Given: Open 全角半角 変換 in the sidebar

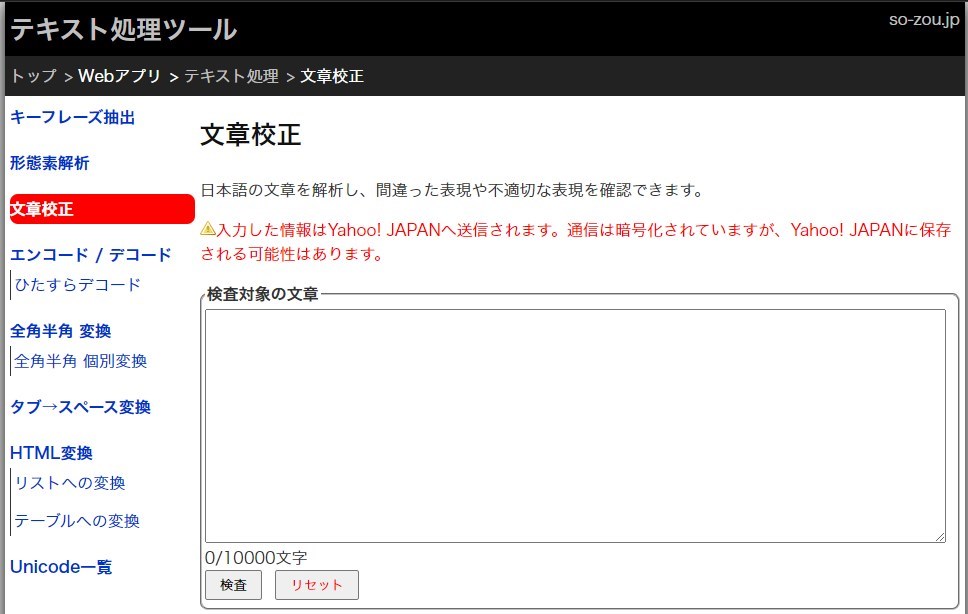Looking at the screenshot, I should click(x=60, y=331).
